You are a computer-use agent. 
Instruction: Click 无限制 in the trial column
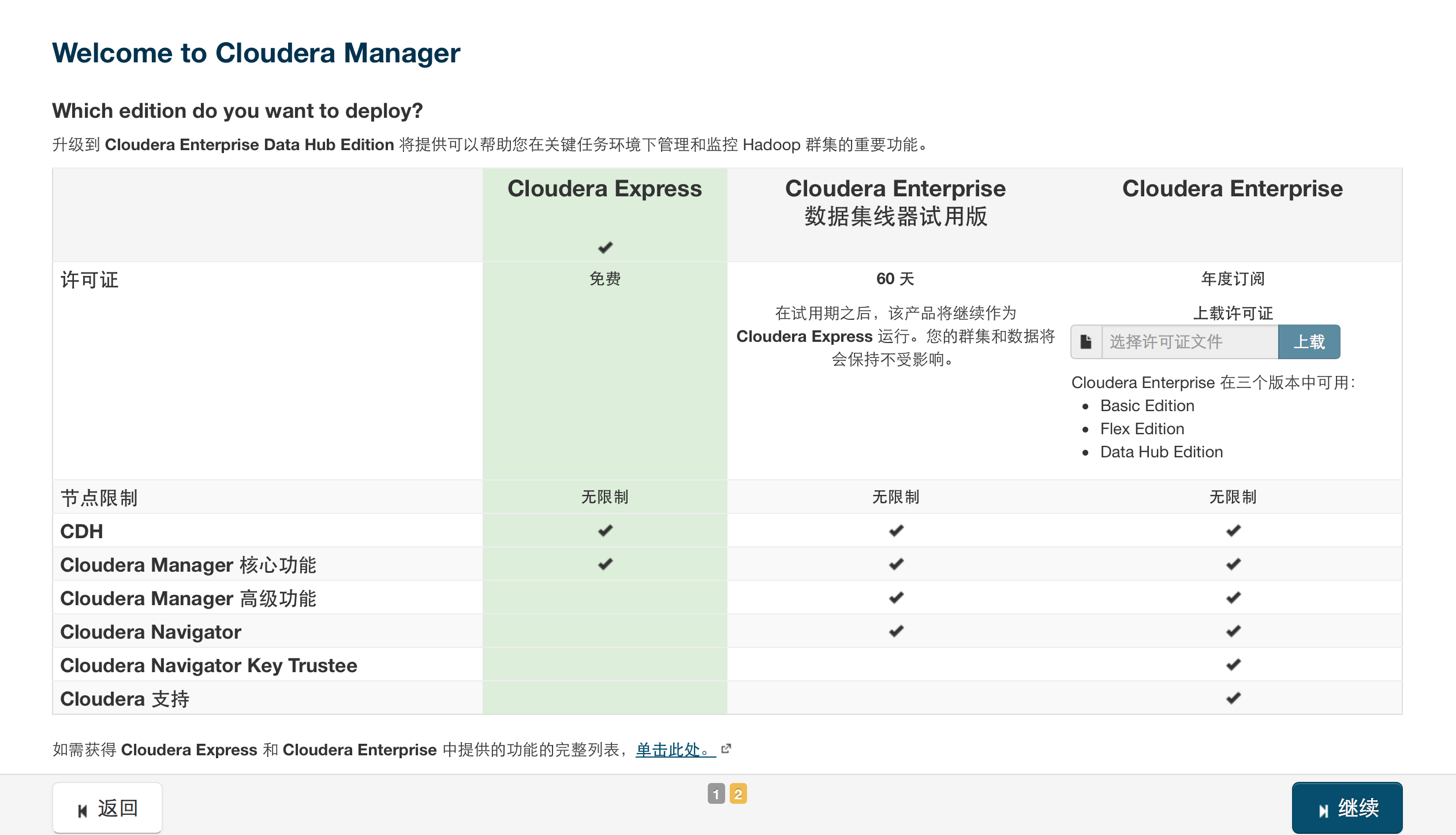coord(895,497)
